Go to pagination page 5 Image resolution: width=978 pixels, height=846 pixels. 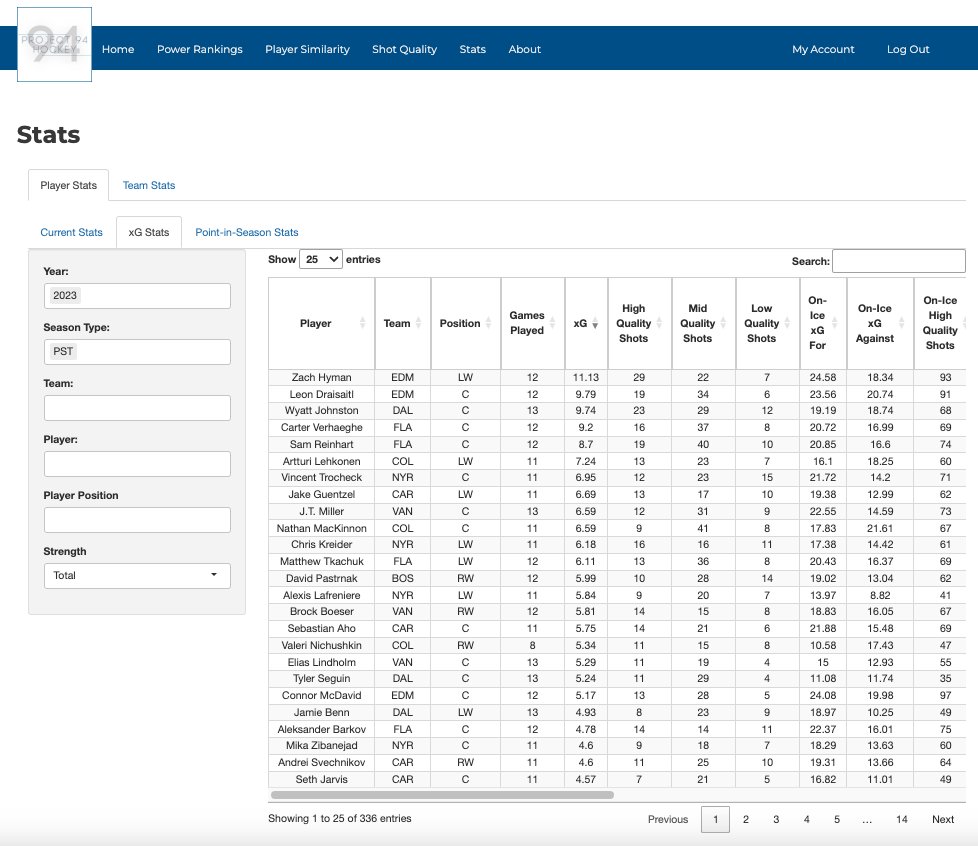tap(836, 819)
